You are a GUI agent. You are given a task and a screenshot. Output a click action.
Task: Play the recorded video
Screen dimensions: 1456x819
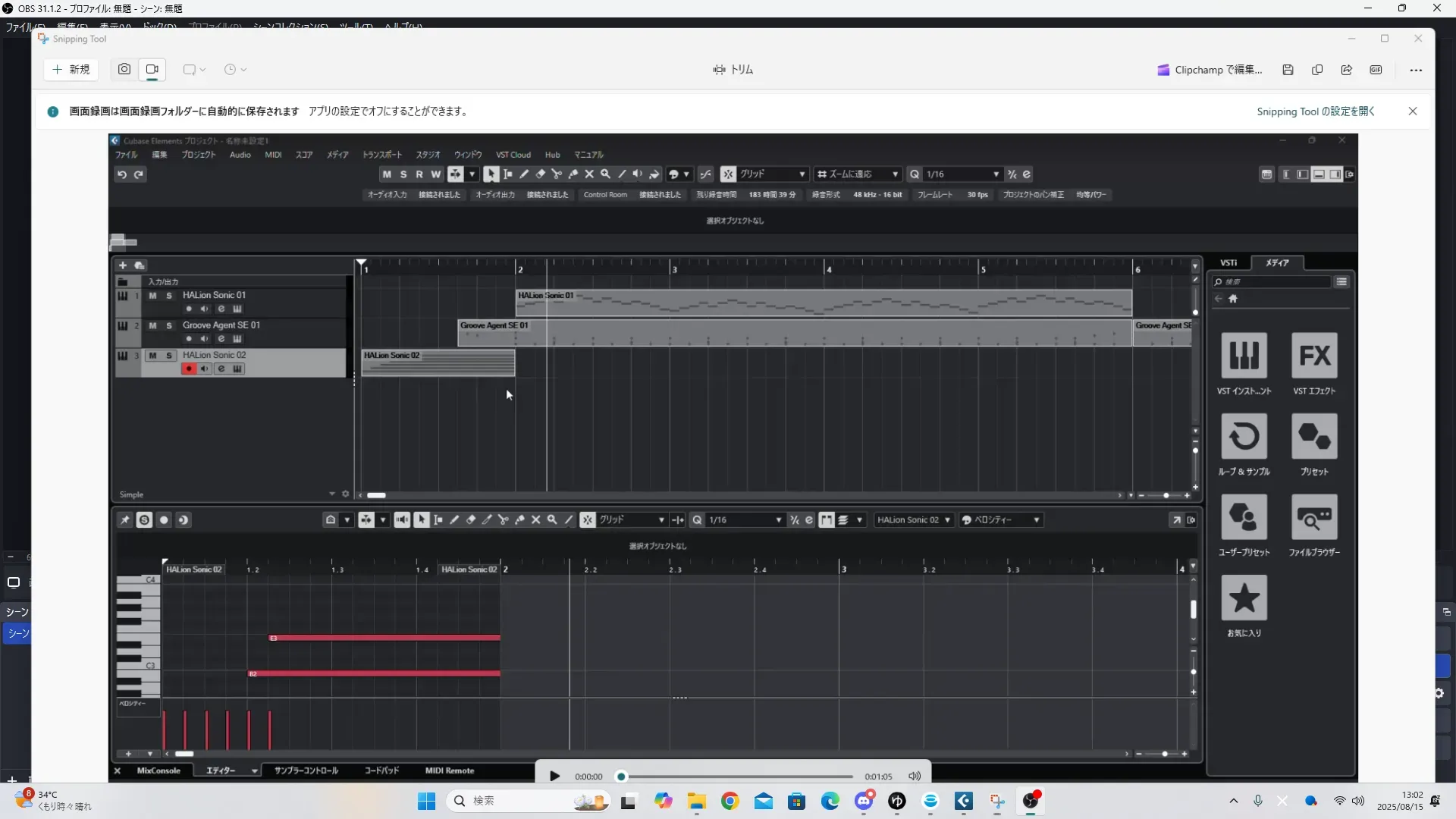[x=554, y=777]
